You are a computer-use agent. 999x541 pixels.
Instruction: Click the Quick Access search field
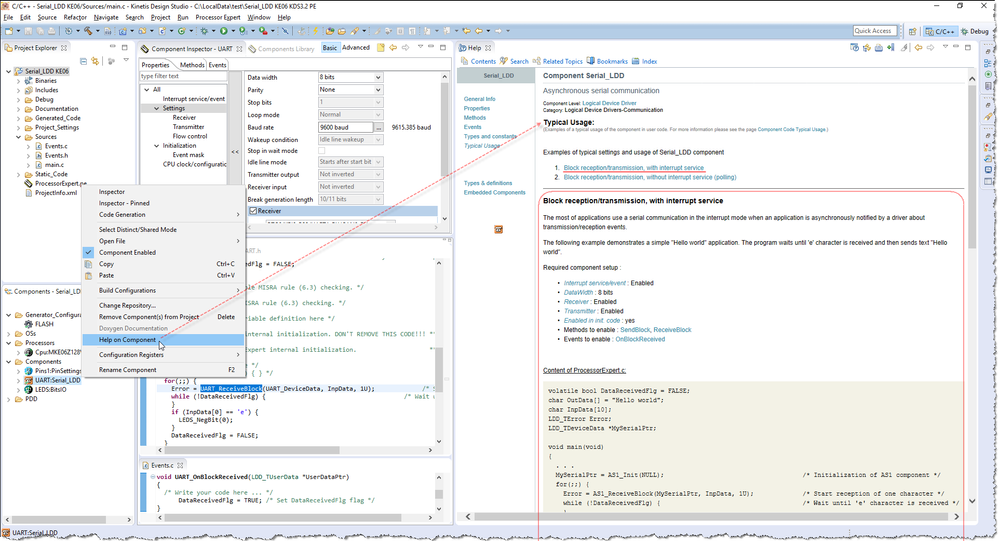point(874,31)
